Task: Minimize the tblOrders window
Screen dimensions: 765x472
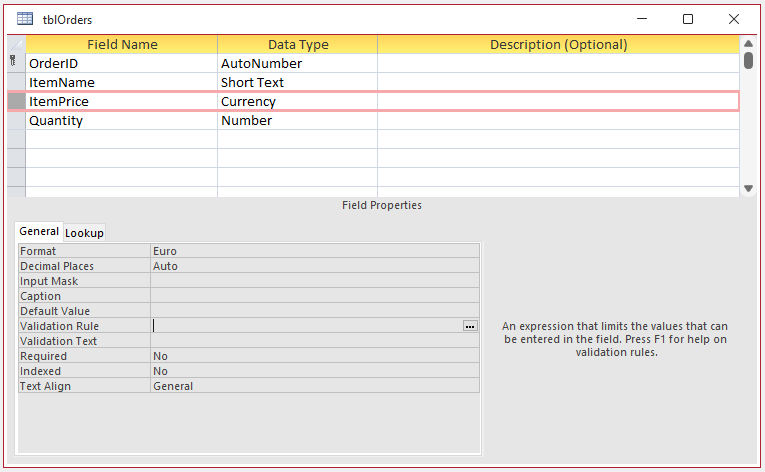Action: click(642, 19)
